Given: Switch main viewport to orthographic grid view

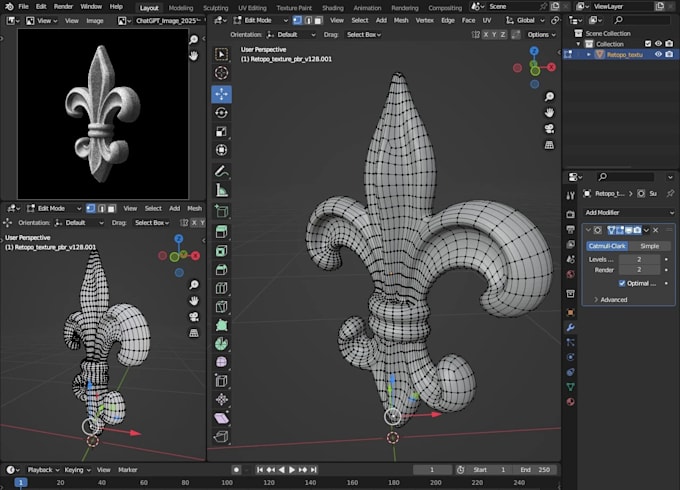Looking at the screenshot, I should (549, 145).
